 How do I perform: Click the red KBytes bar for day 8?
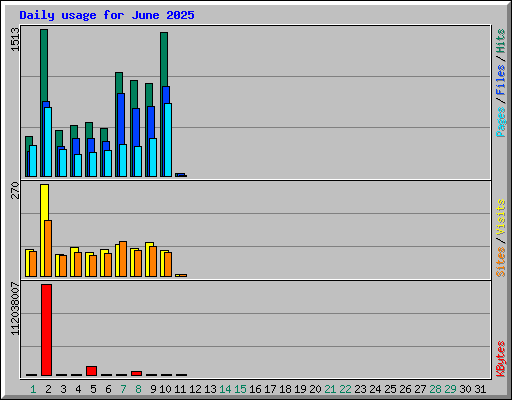point(136,373)
